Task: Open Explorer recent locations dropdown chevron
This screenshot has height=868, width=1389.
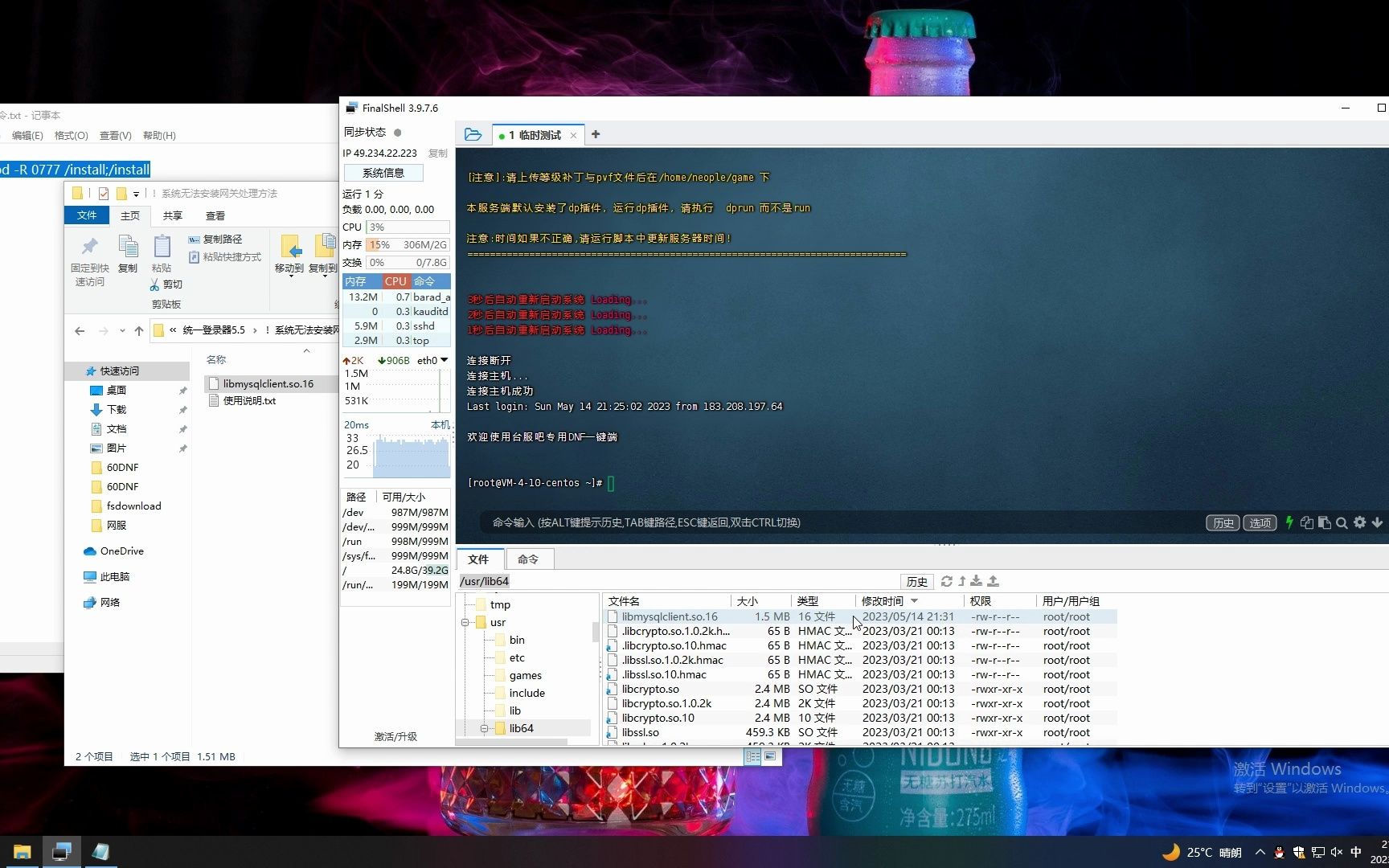Action: coord(122,330)
